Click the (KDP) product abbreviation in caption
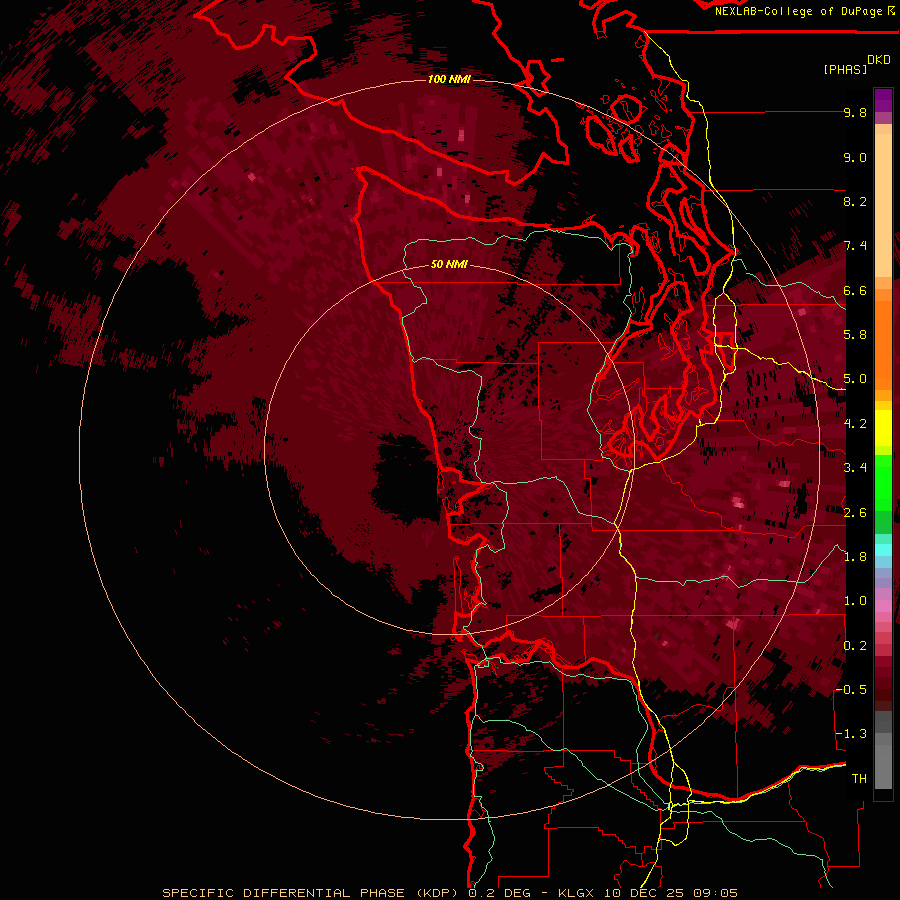The height and width of the screenshot is (900, 900). [x=435, y=893]
